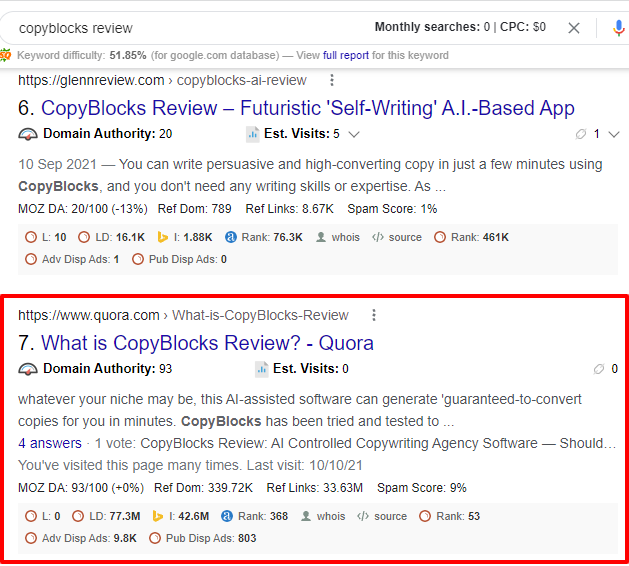Click 'Spam Score: 9%' value
The height and width of the screenshot is (566, 629).
[422, 488]
